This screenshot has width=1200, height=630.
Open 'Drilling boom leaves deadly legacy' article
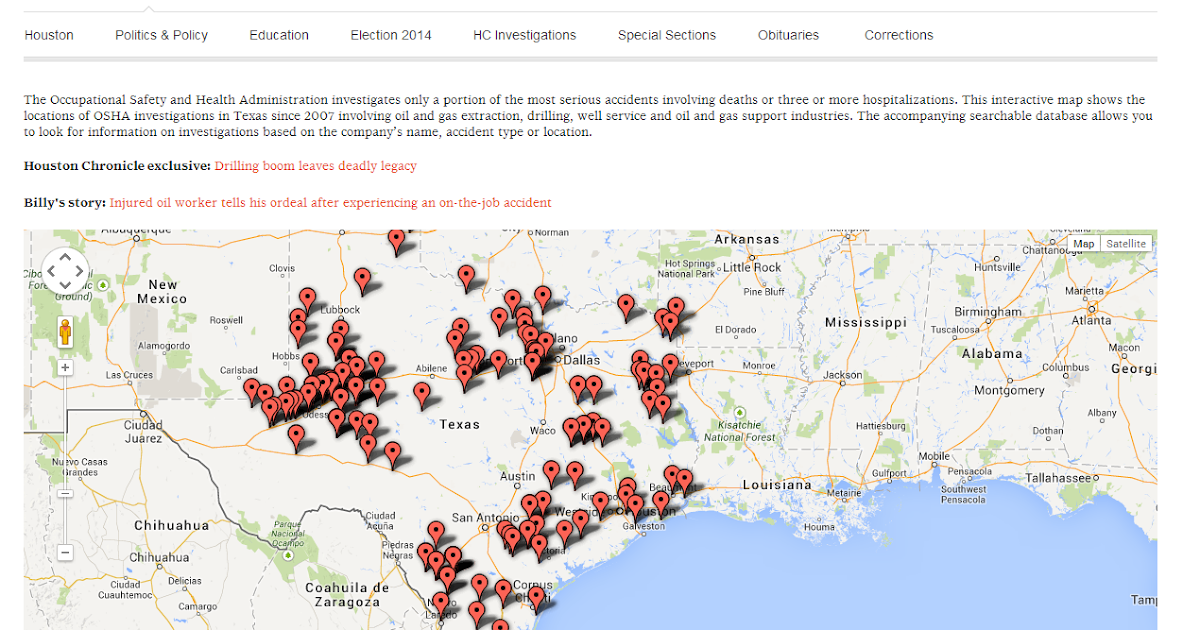tap(314, 165)
